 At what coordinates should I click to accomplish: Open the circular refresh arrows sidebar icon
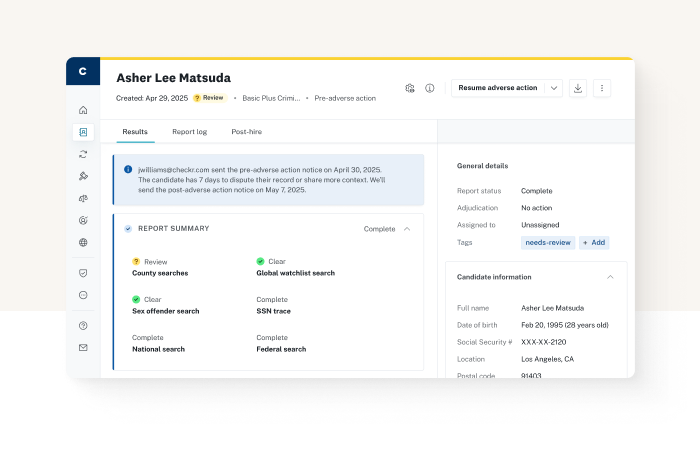pos(83,154)
